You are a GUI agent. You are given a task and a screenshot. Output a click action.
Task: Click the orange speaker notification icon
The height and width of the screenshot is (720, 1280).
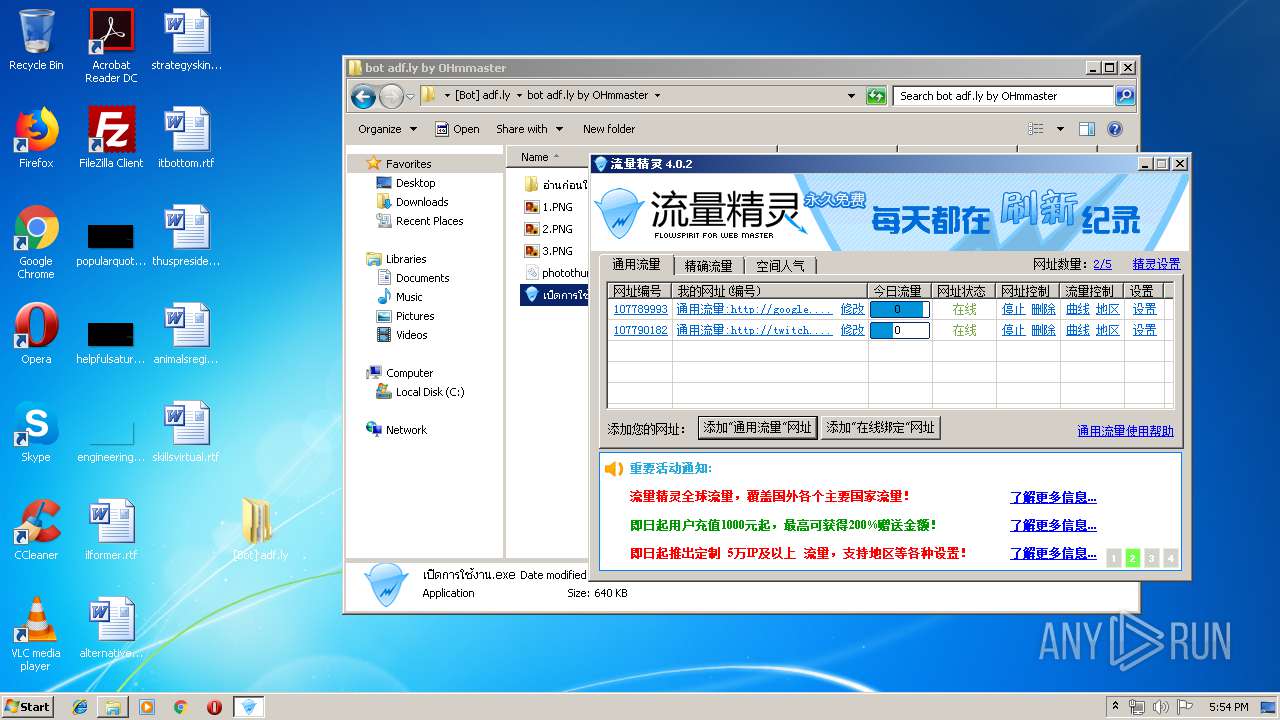coord(614,468)
